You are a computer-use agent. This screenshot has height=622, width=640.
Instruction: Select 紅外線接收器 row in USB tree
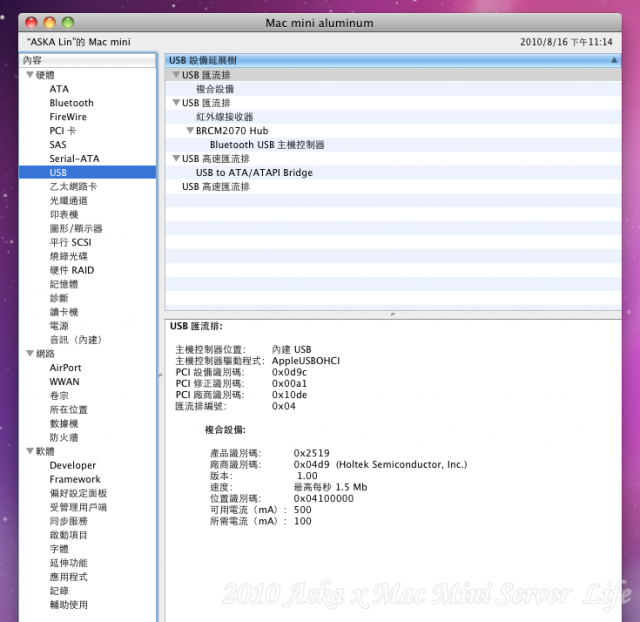pyautogui.click(x=393, y=117)
